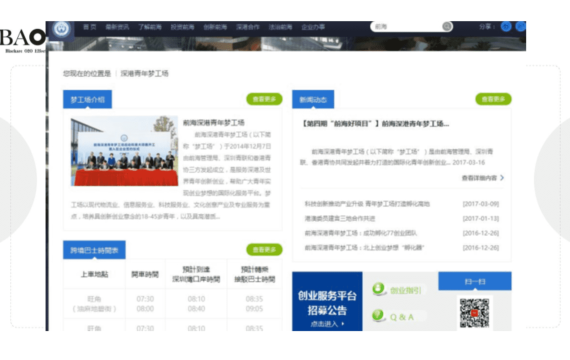Click the 创业服务平台招募公告 banner
Screen dimensions: 570x360
[327, 301]
